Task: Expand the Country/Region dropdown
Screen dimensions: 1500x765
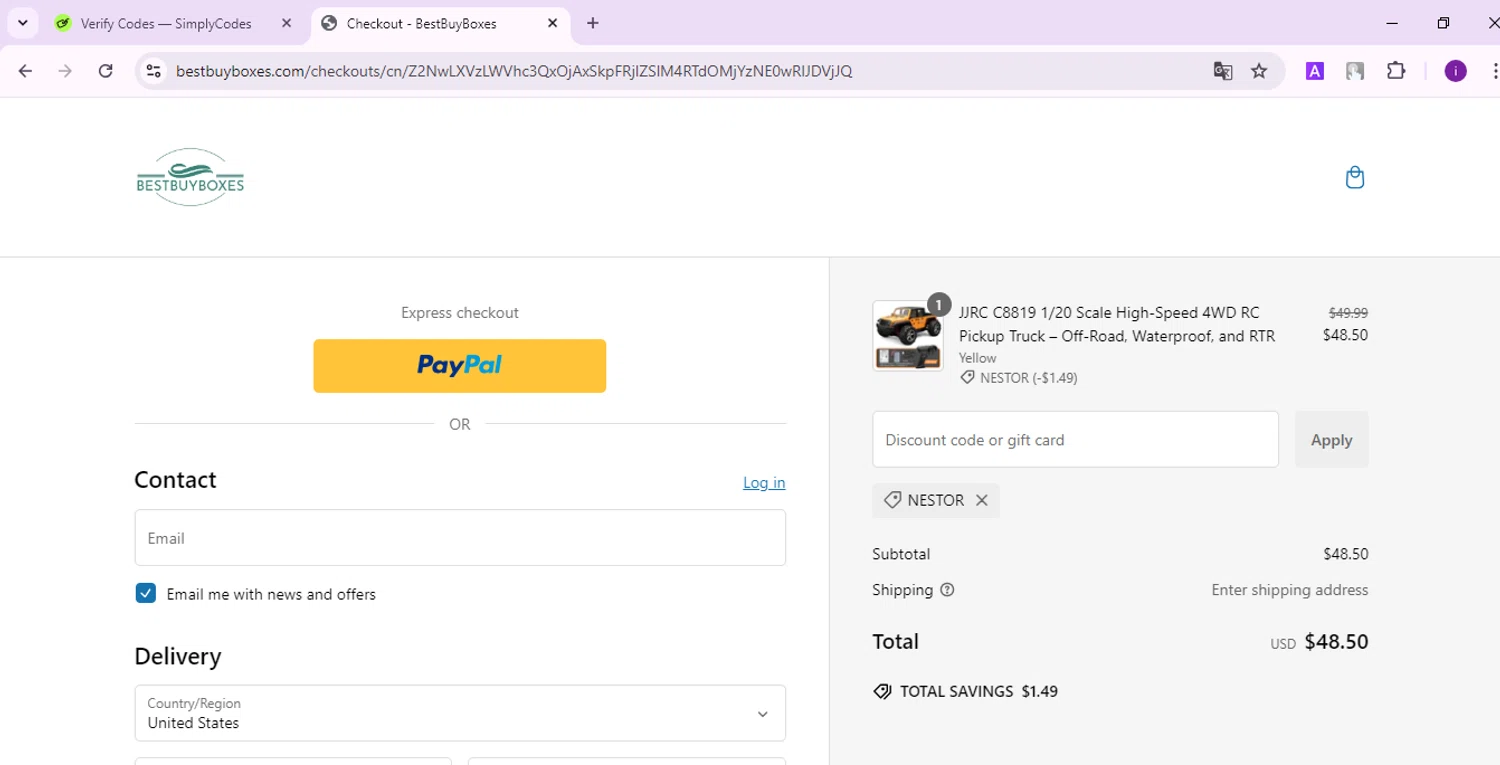Action: coord(460,713)
